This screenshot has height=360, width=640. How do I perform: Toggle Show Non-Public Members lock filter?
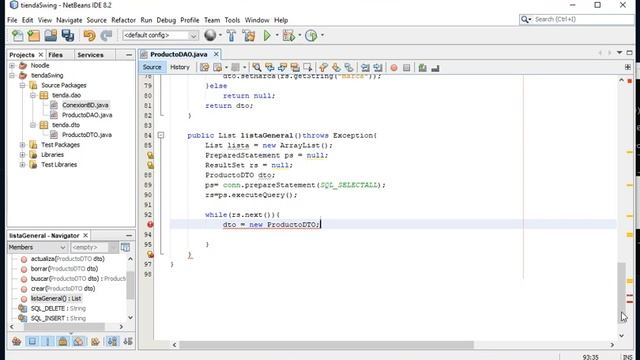point(63,341)
